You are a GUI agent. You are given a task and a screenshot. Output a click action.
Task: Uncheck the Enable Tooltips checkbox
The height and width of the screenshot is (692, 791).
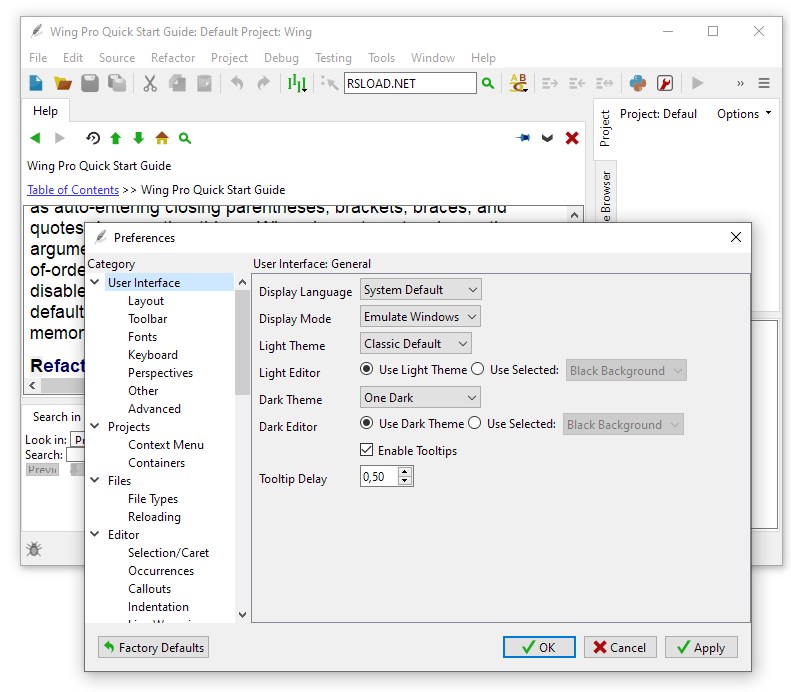coord(367,451)
